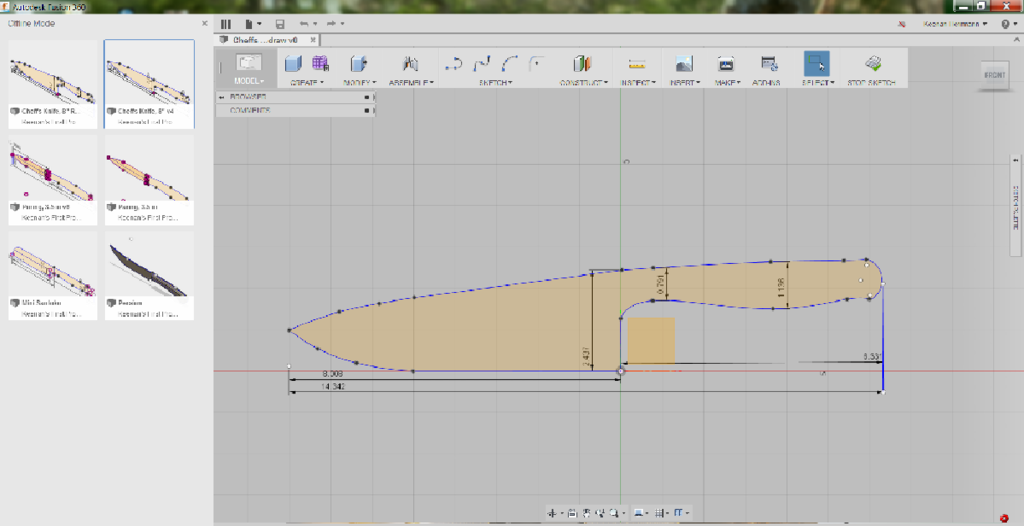Click the 1.136 handle height dimension

(782, 286)
